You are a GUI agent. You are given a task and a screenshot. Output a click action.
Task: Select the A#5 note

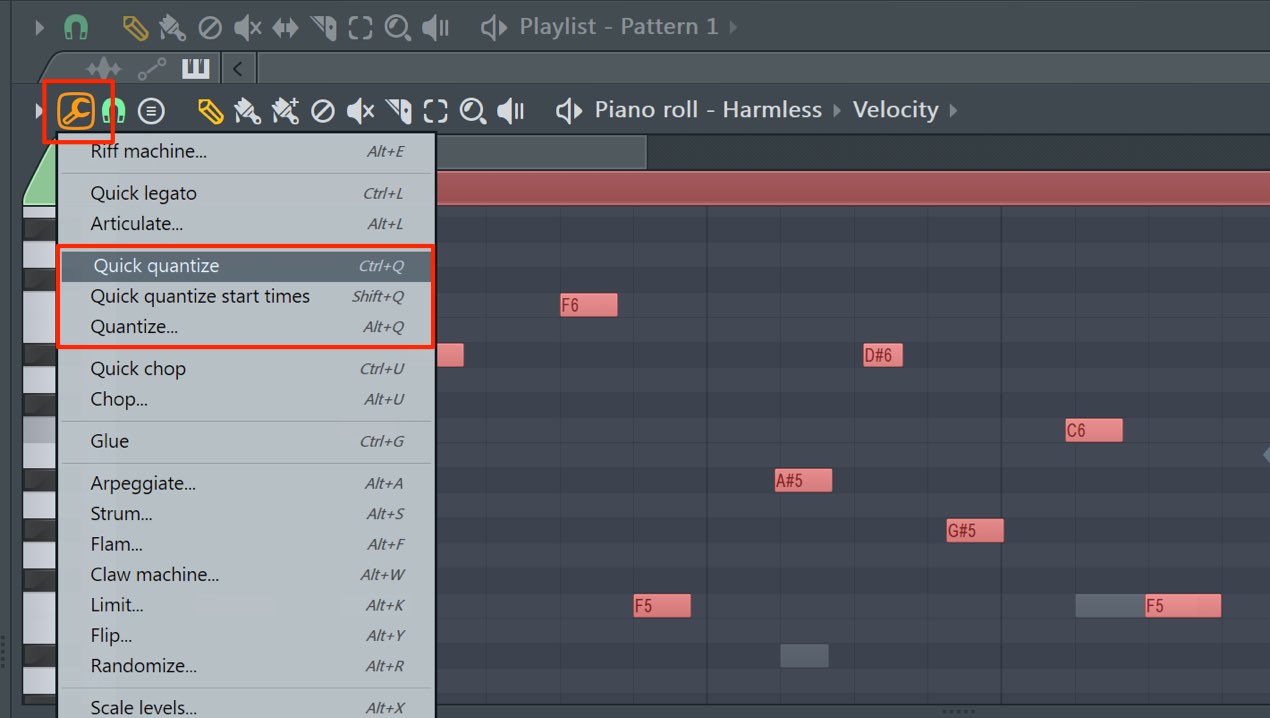pyautogui.click(x=803, y=480)
